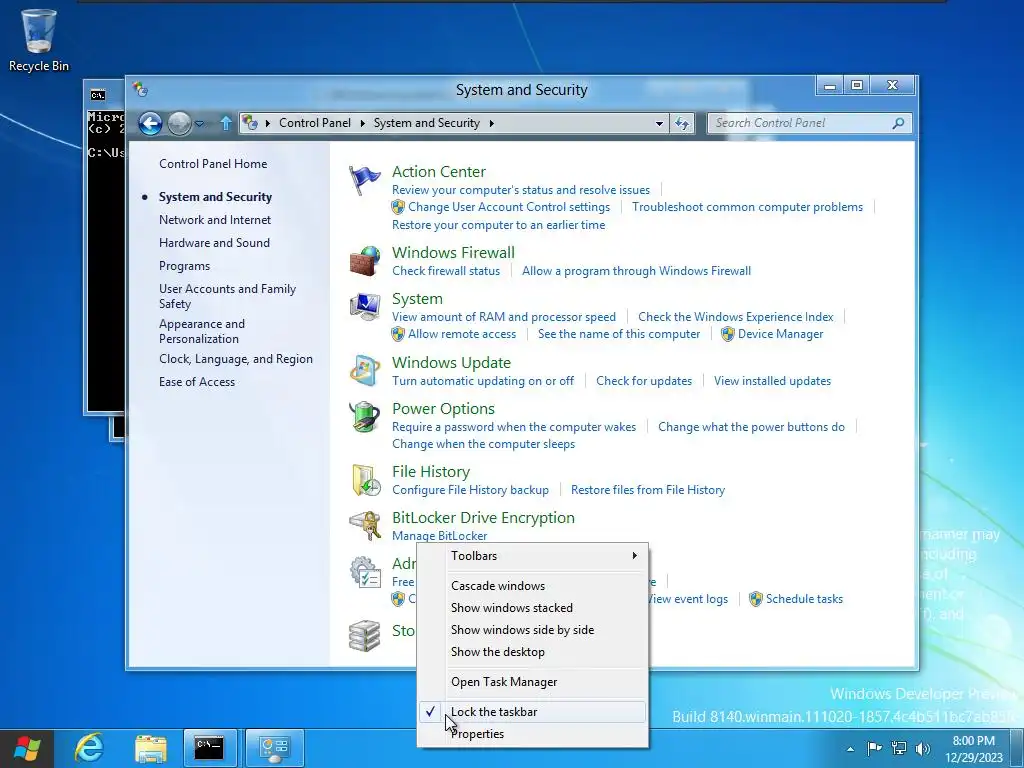Show hidden tray icons arrow
Image resolution: width=1024 pixels, height=768 pixels.
850,749
